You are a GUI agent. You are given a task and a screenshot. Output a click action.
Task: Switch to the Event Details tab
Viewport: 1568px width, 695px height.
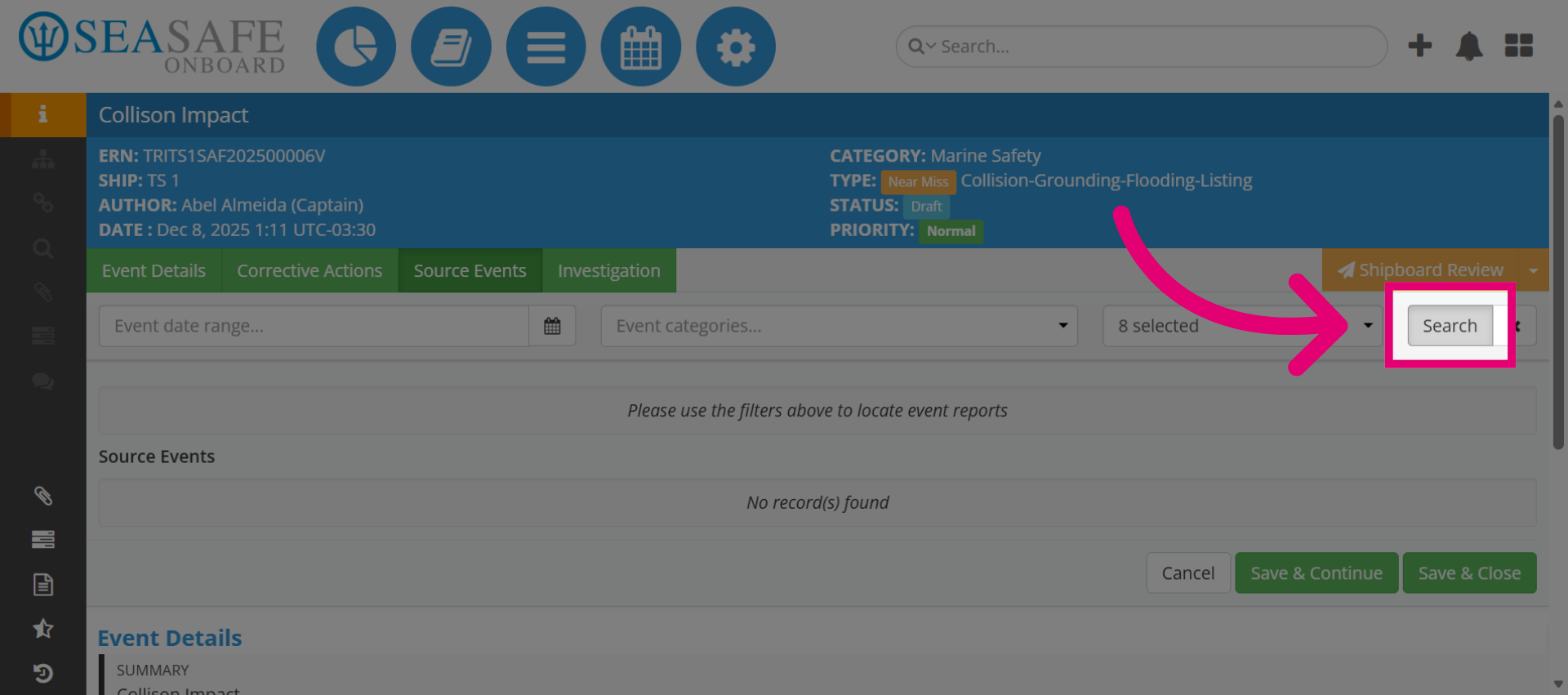click(x=154, y=270)
